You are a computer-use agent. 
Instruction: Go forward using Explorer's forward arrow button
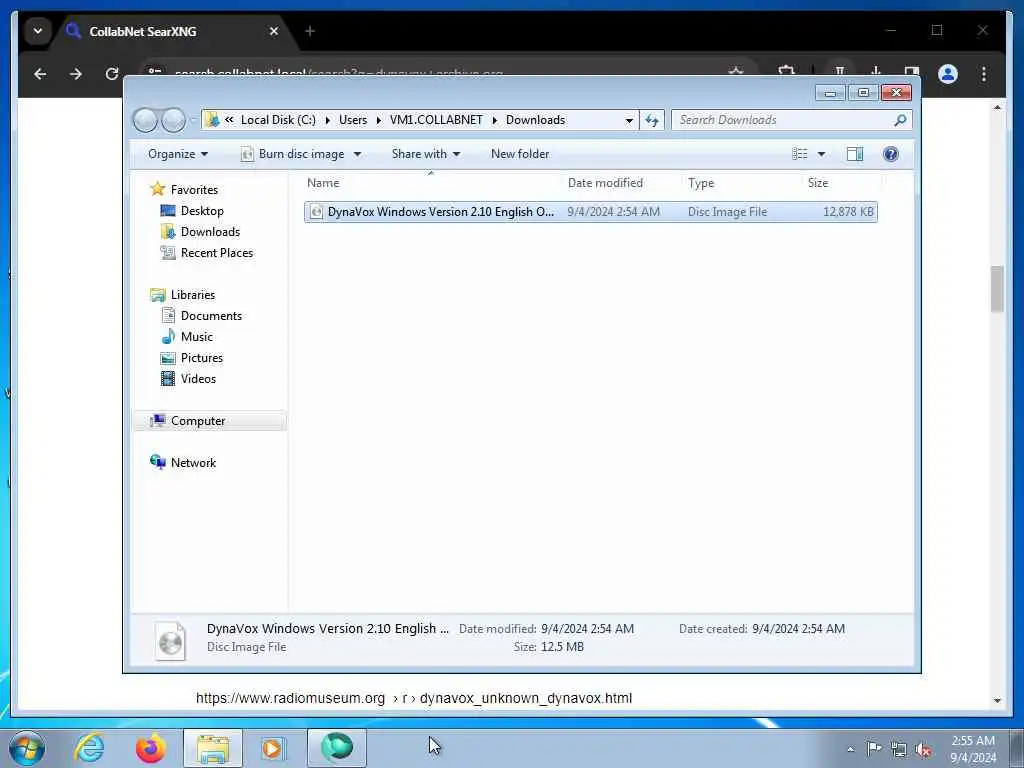(174, 120)
